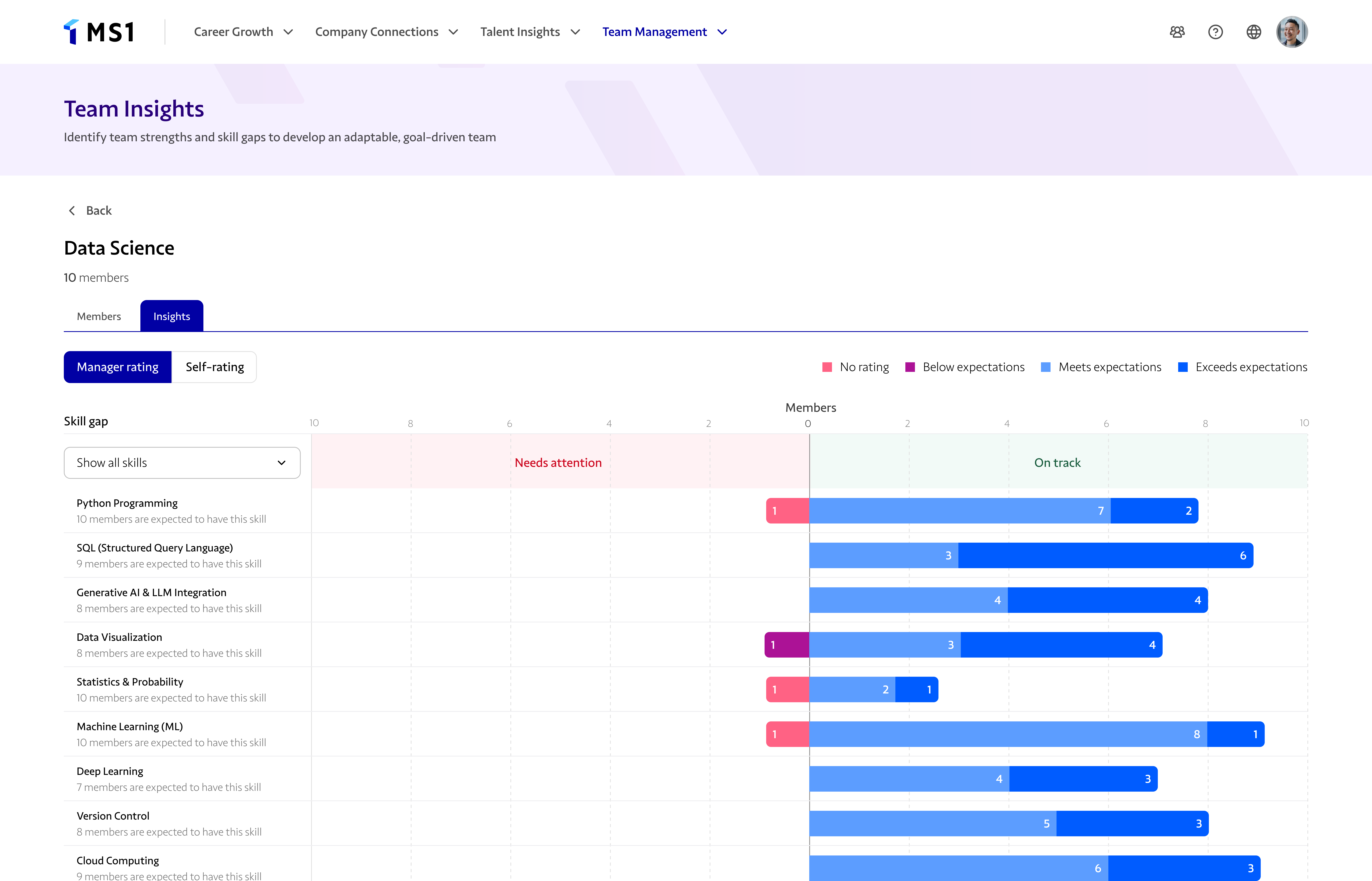
Task: Click the Exceeds expectations legend swatch
Action: pos(1183,367)
